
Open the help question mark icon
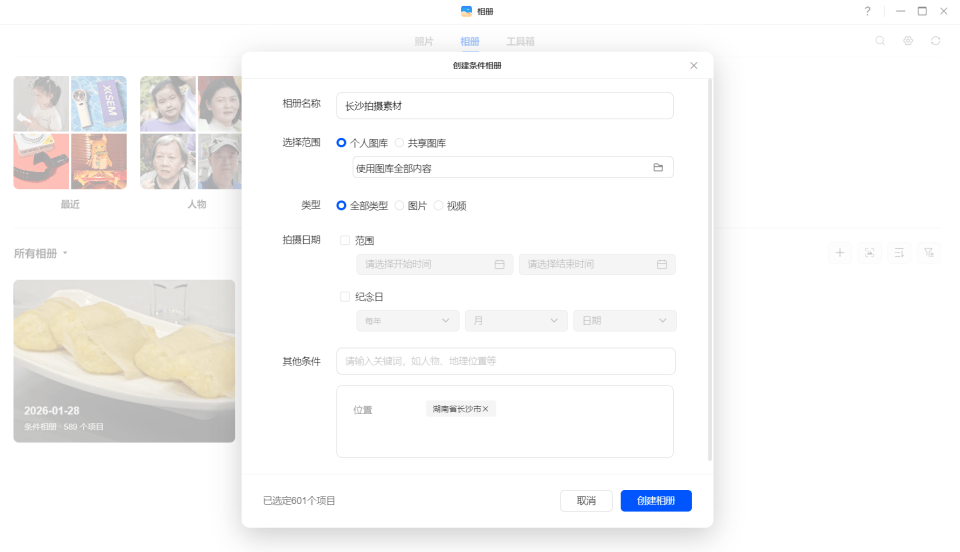[x=868, y=11]
